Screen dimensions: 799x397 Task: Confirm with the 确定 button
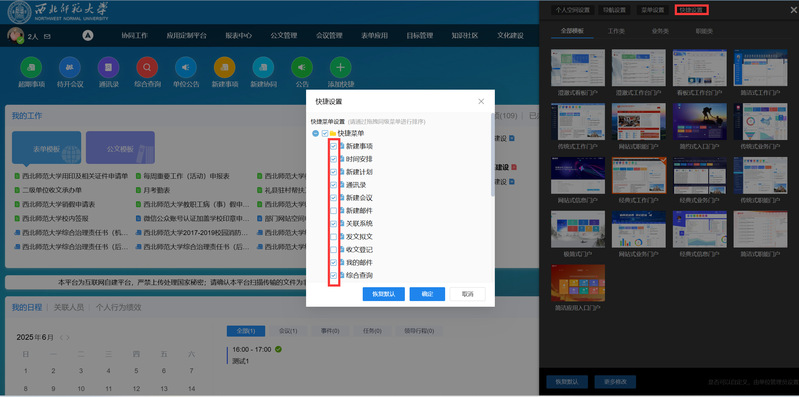[428, 294]
